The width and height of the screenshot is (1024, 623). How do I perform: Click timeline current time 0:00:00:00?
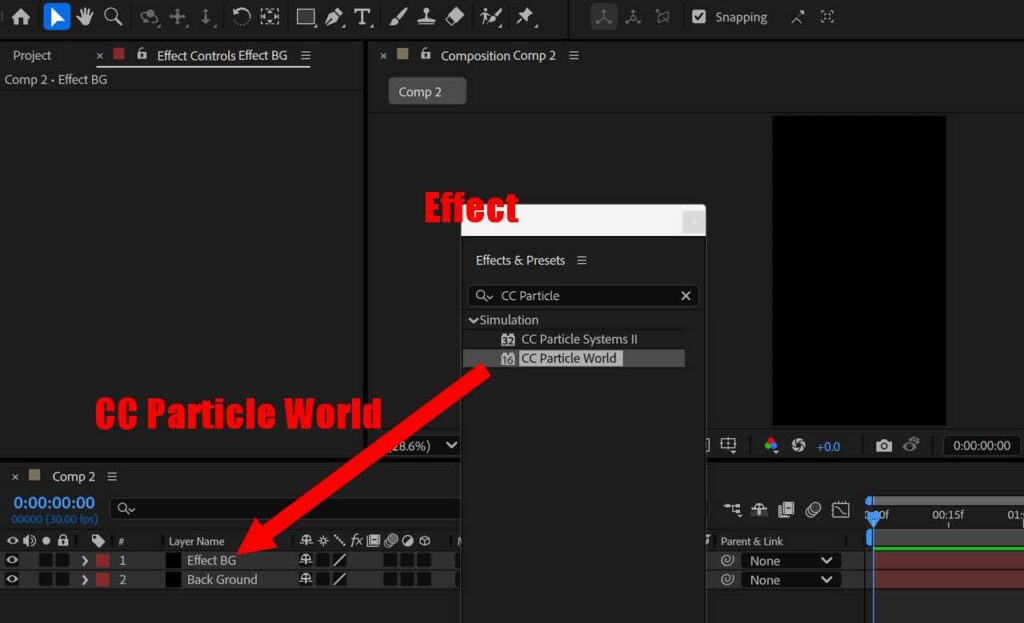(54, 503)
